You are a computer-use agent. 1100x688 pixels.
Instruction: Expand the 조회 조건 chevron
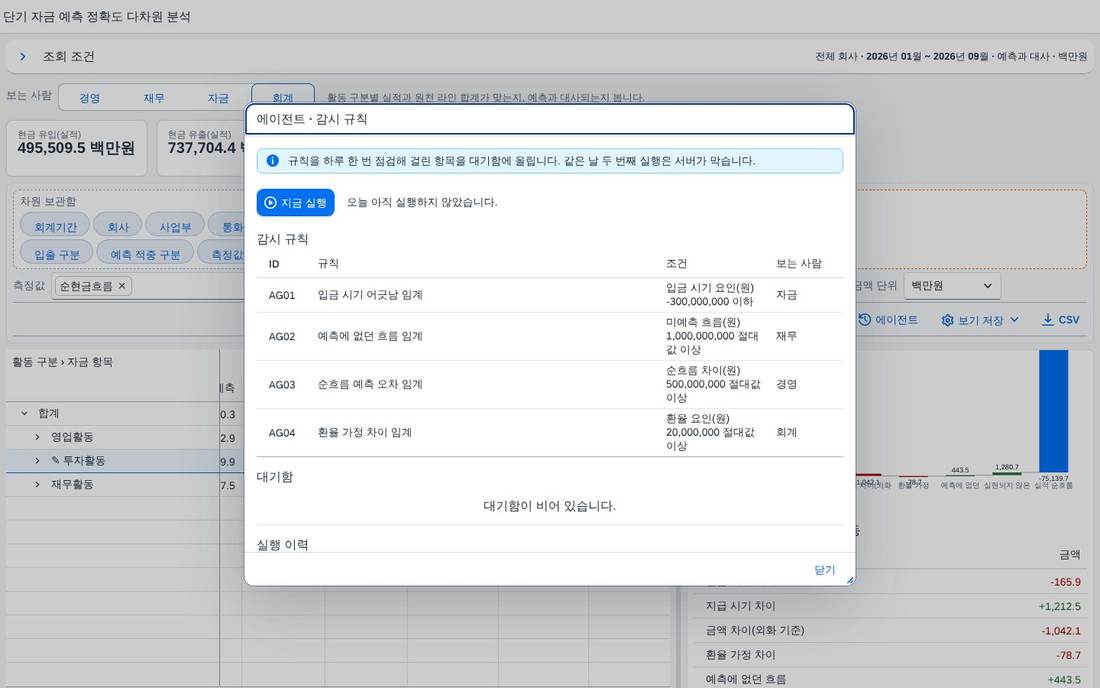pyautogui.click(x=23, y=56)
